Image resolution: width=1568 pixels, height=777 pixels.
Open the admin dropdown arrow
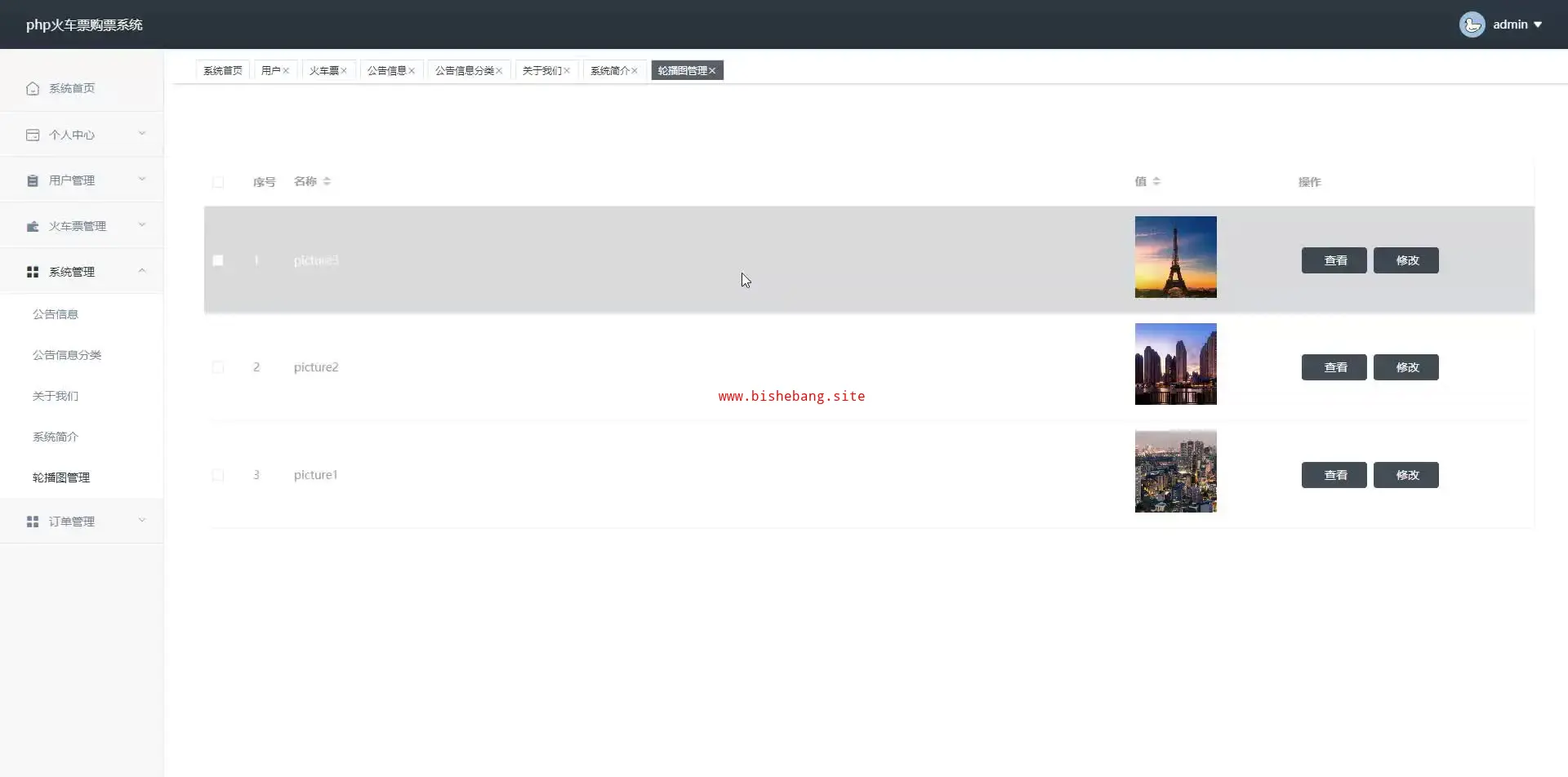click(x=1538, y=24)
